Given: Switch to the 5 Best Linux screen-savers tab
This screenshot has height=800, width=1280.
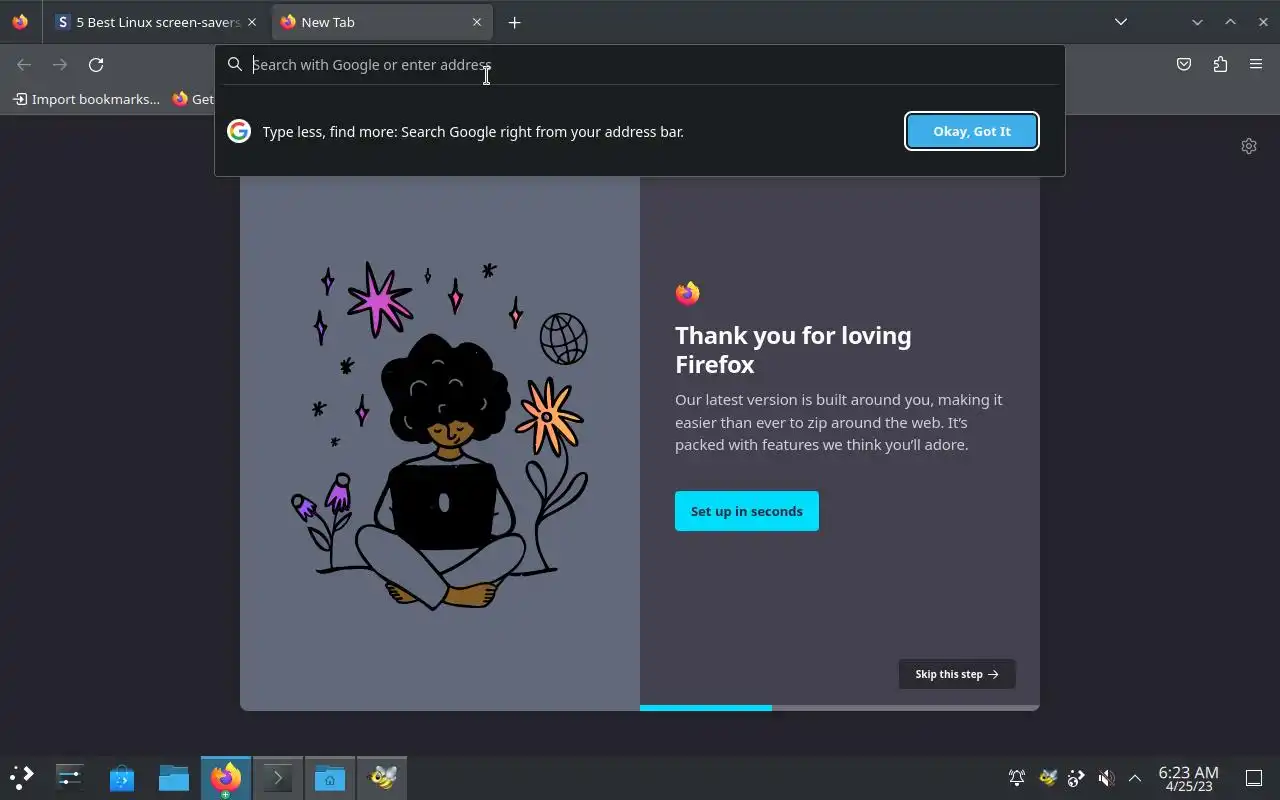Looking at the screenshot, I should [x=156, y=22].
